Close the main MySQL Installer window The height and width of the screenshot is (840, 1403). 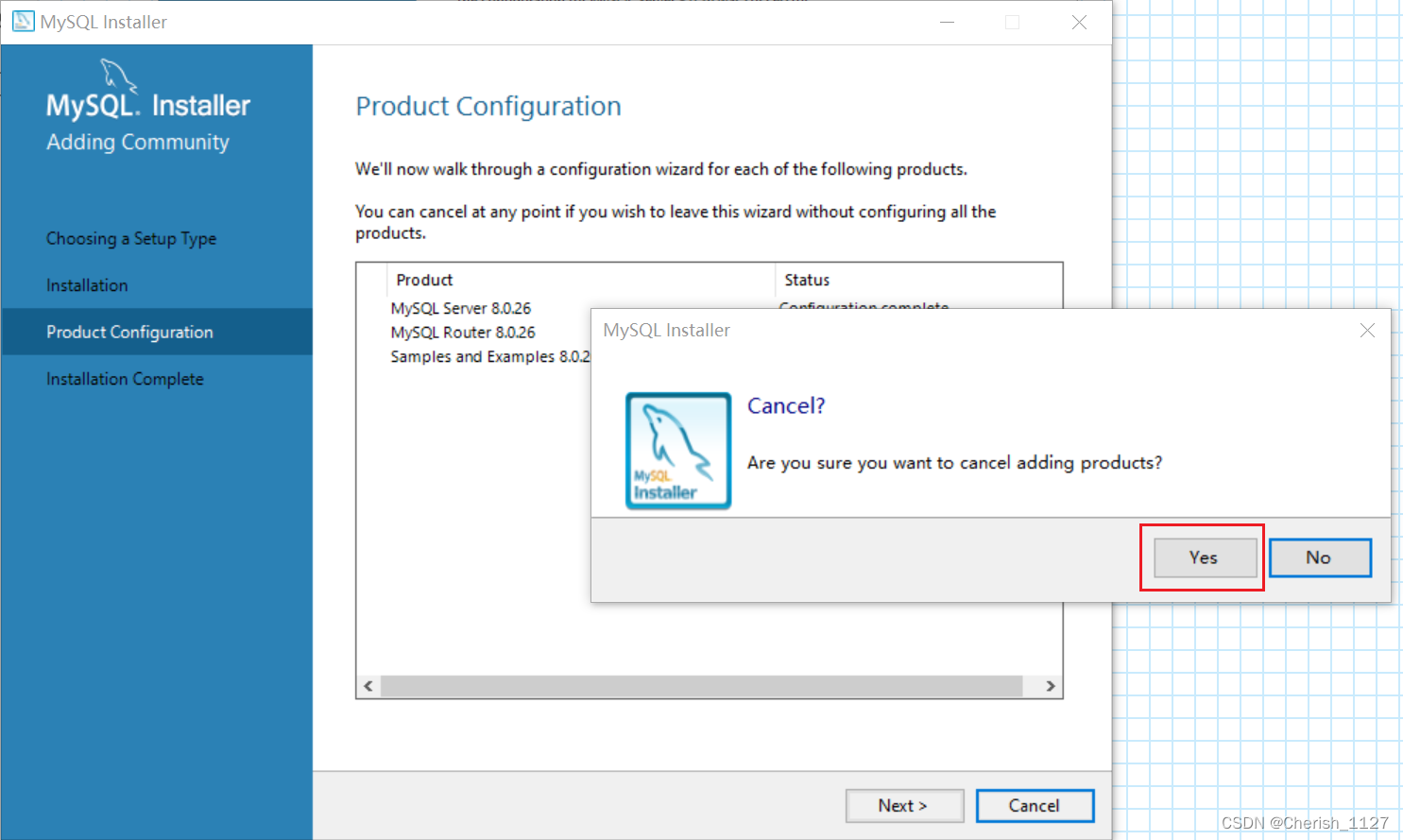coord(1079,22)
